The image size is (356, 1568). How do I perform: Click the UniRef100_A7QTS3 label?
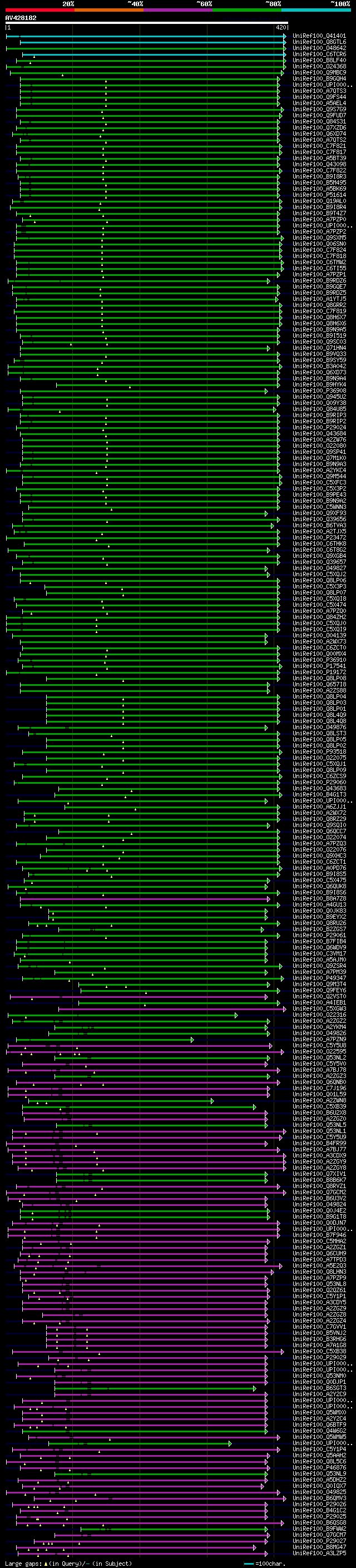point(319,91)
